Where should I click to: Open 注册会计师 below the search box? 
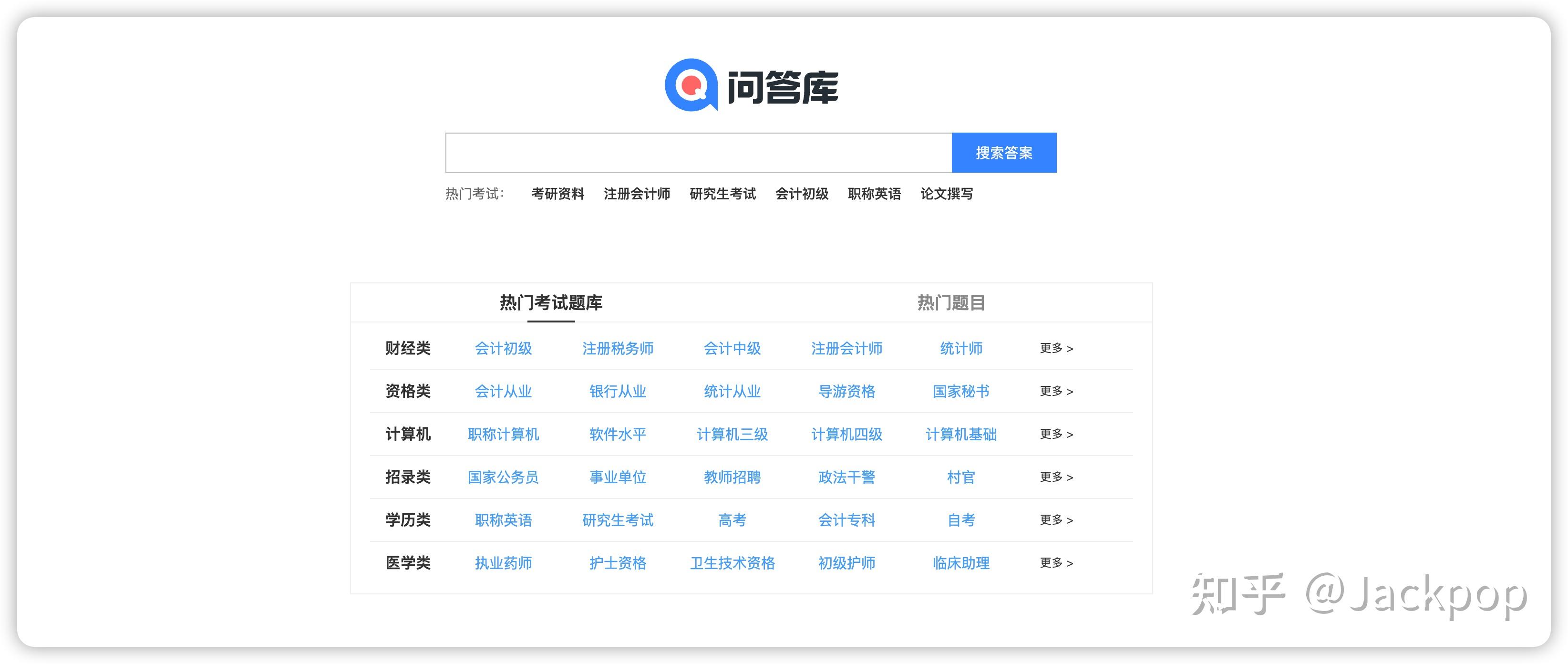(x=637, y=194)
